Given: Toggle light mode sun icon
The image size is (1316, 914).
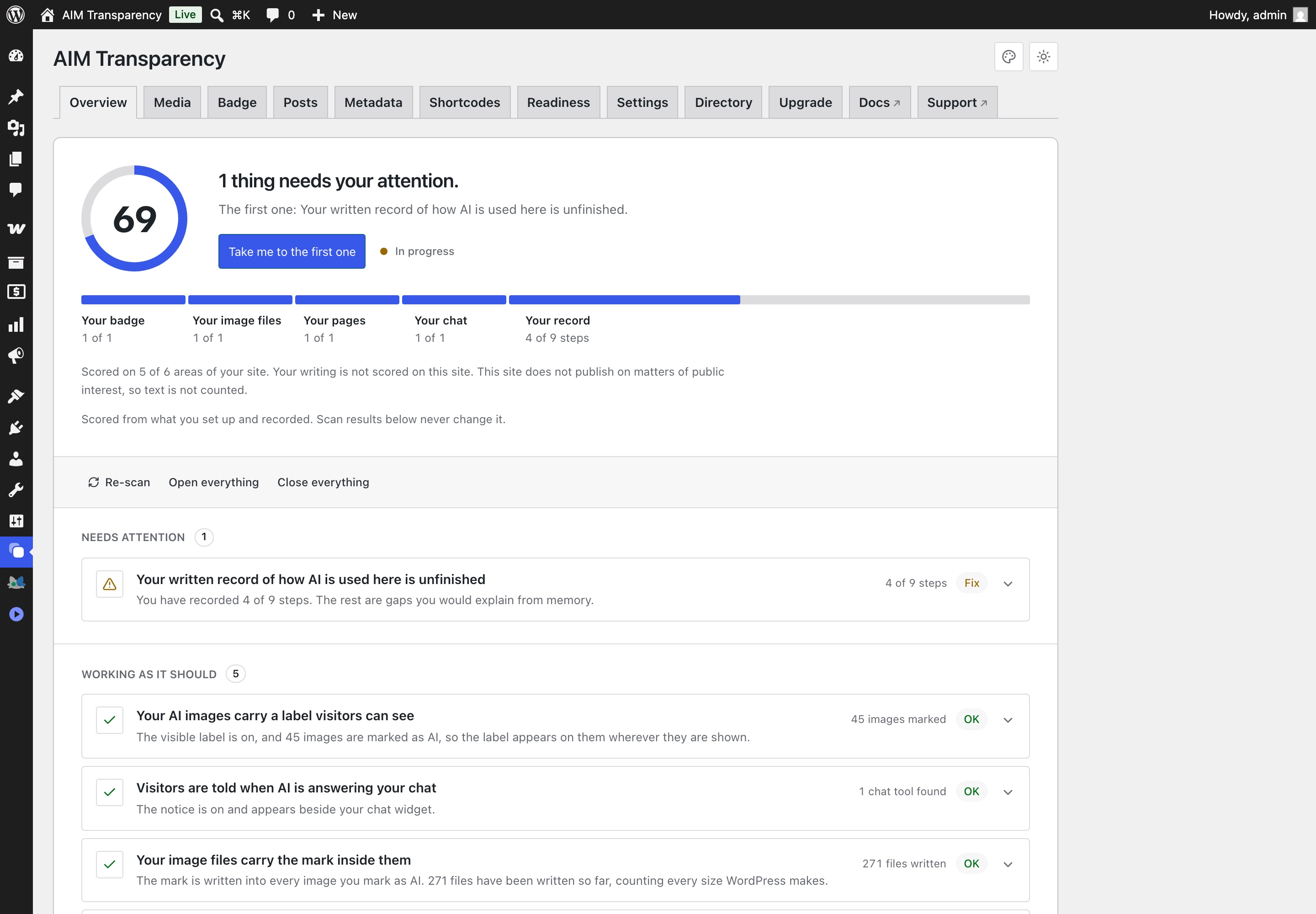Looking at the screenshot, I should [1043, 57].
